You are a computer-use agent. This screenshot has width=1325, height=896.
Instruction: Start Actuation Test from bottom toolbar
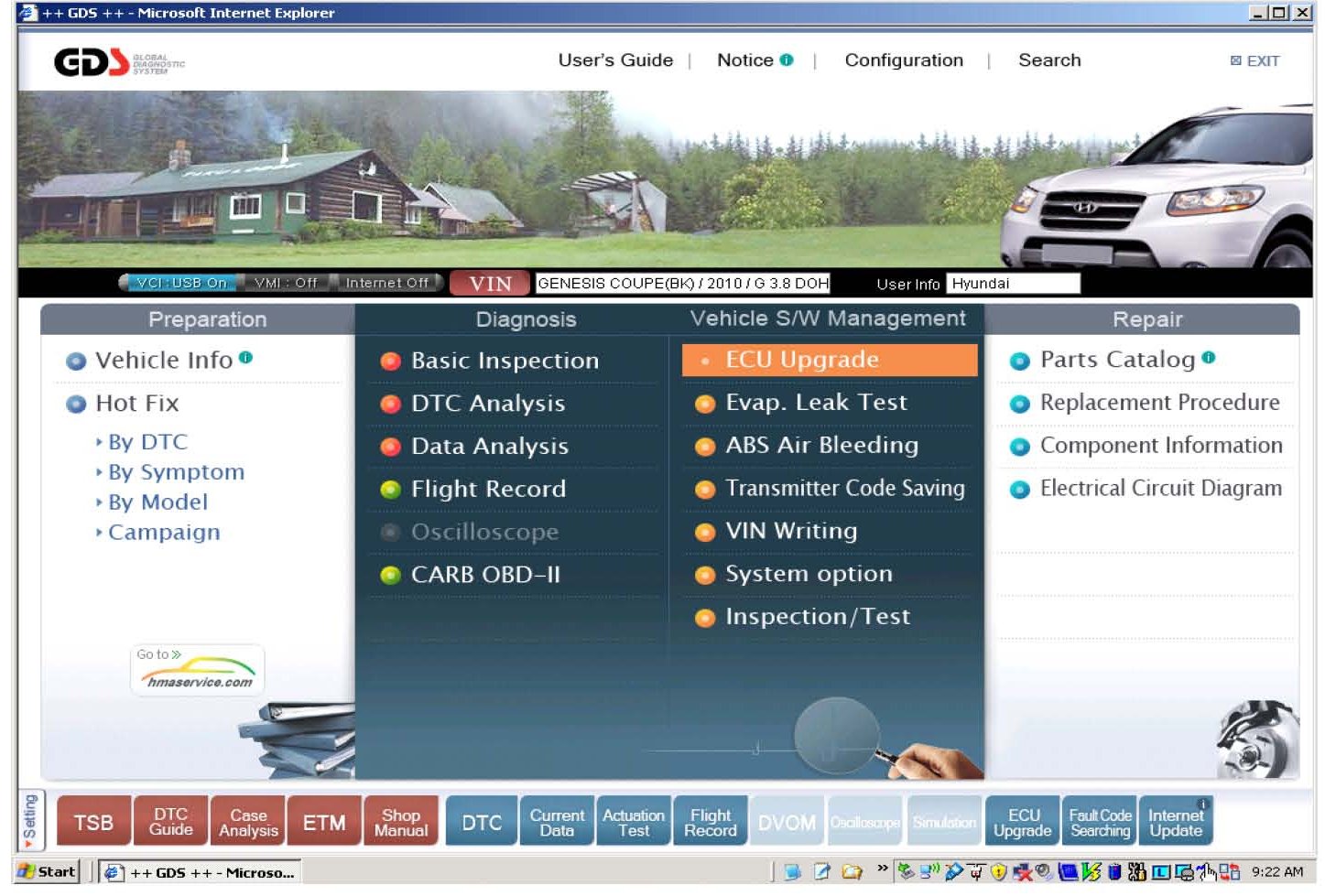[x=633, y=822]
